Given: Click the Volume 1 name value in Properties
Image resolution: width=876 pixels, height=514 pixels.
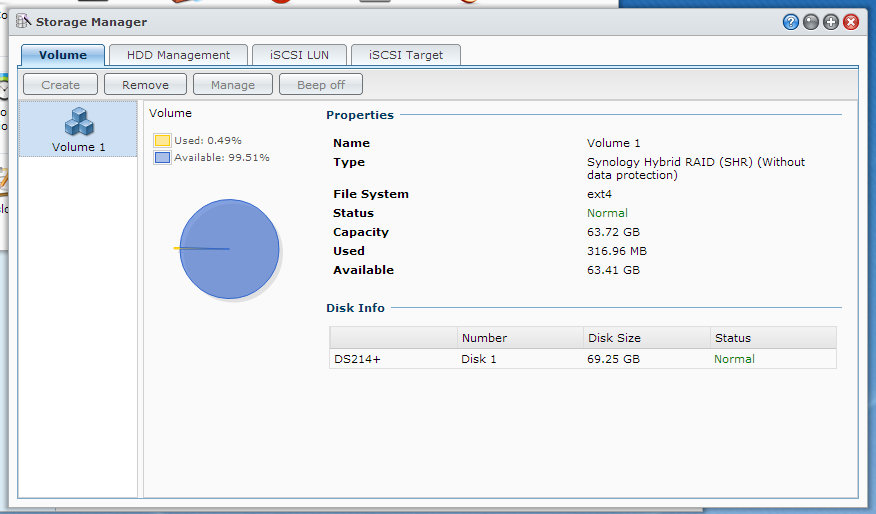Looking at the screenshot, I should [613, 142].
